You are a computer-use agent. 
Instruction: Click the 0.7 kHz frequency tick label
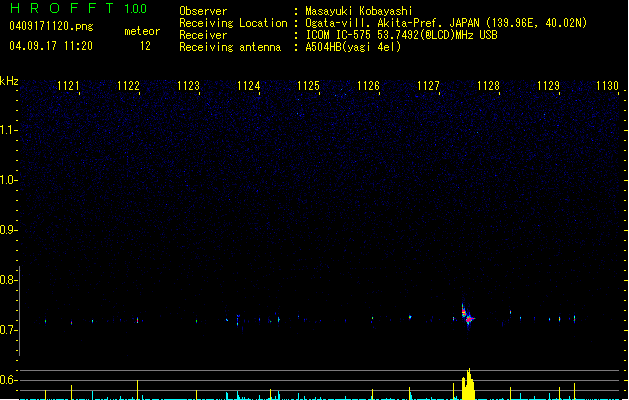(x=8, y=330)
